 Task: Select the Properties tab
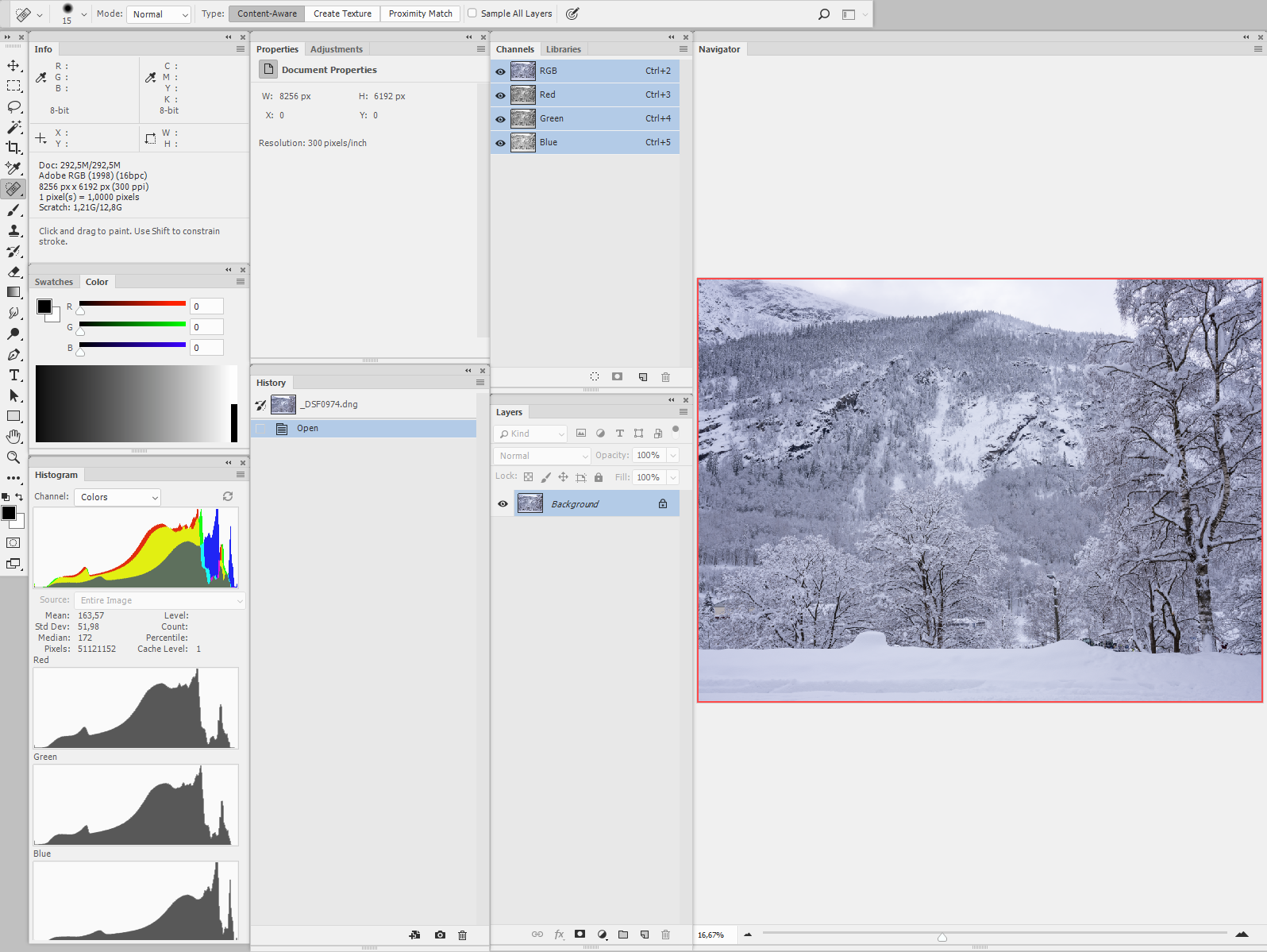click(277, 49)
